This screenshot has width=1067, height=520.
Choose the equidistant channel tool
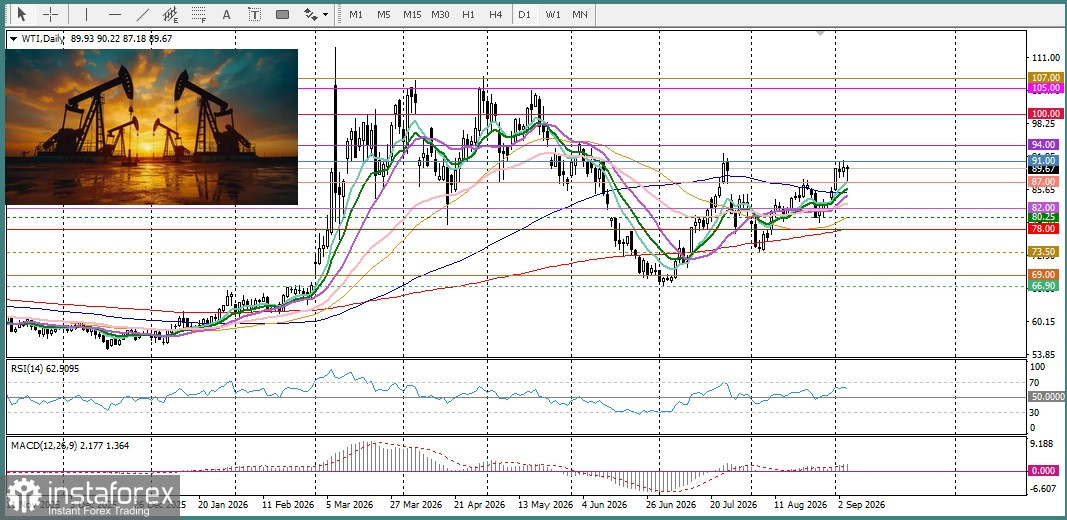point(171,14)
